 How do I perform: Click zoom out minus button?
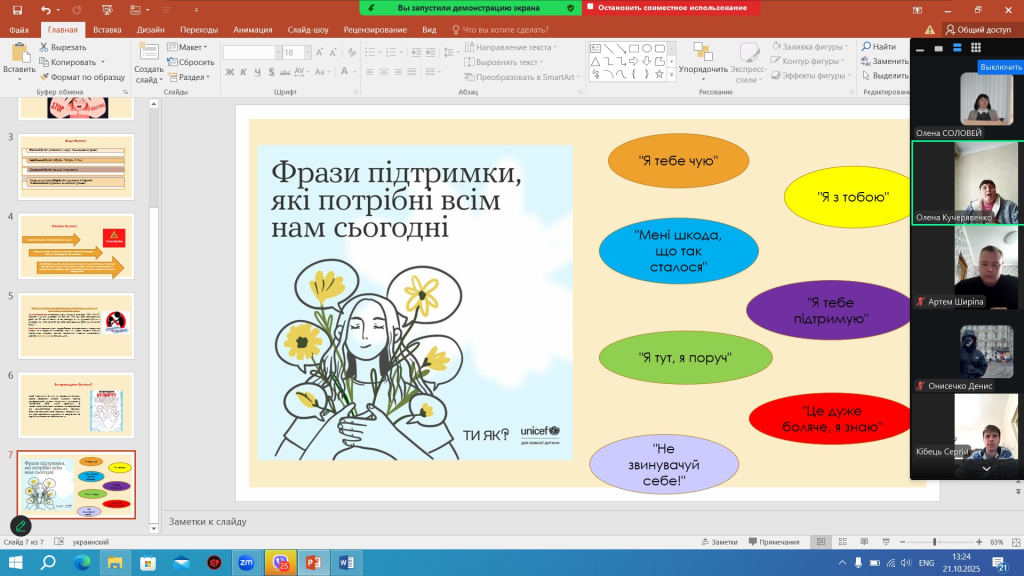(903, 542)
